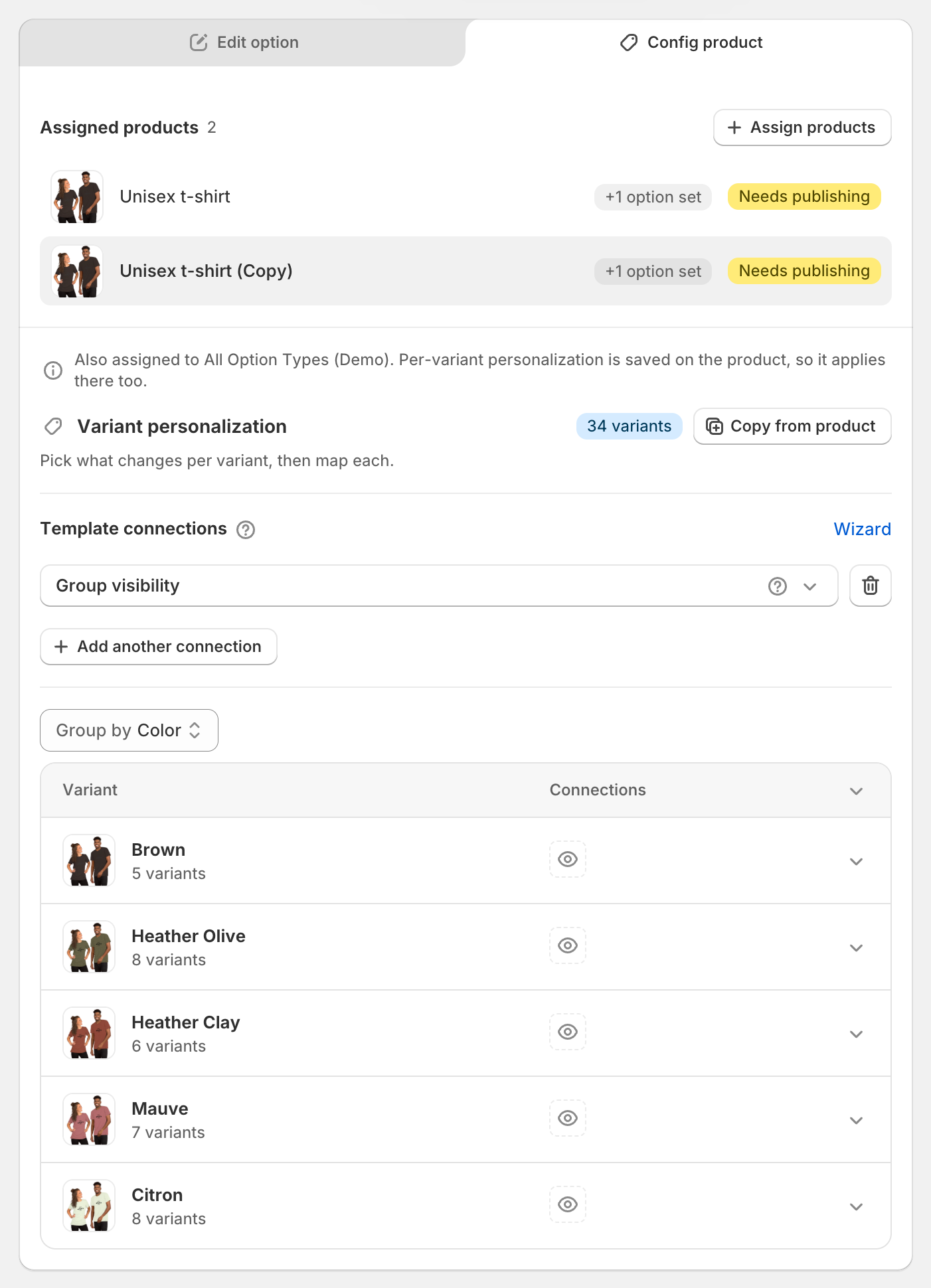This screenshot has height=1288, width=931.
Task: Click Copy from product button
Action: coord(792,426)
